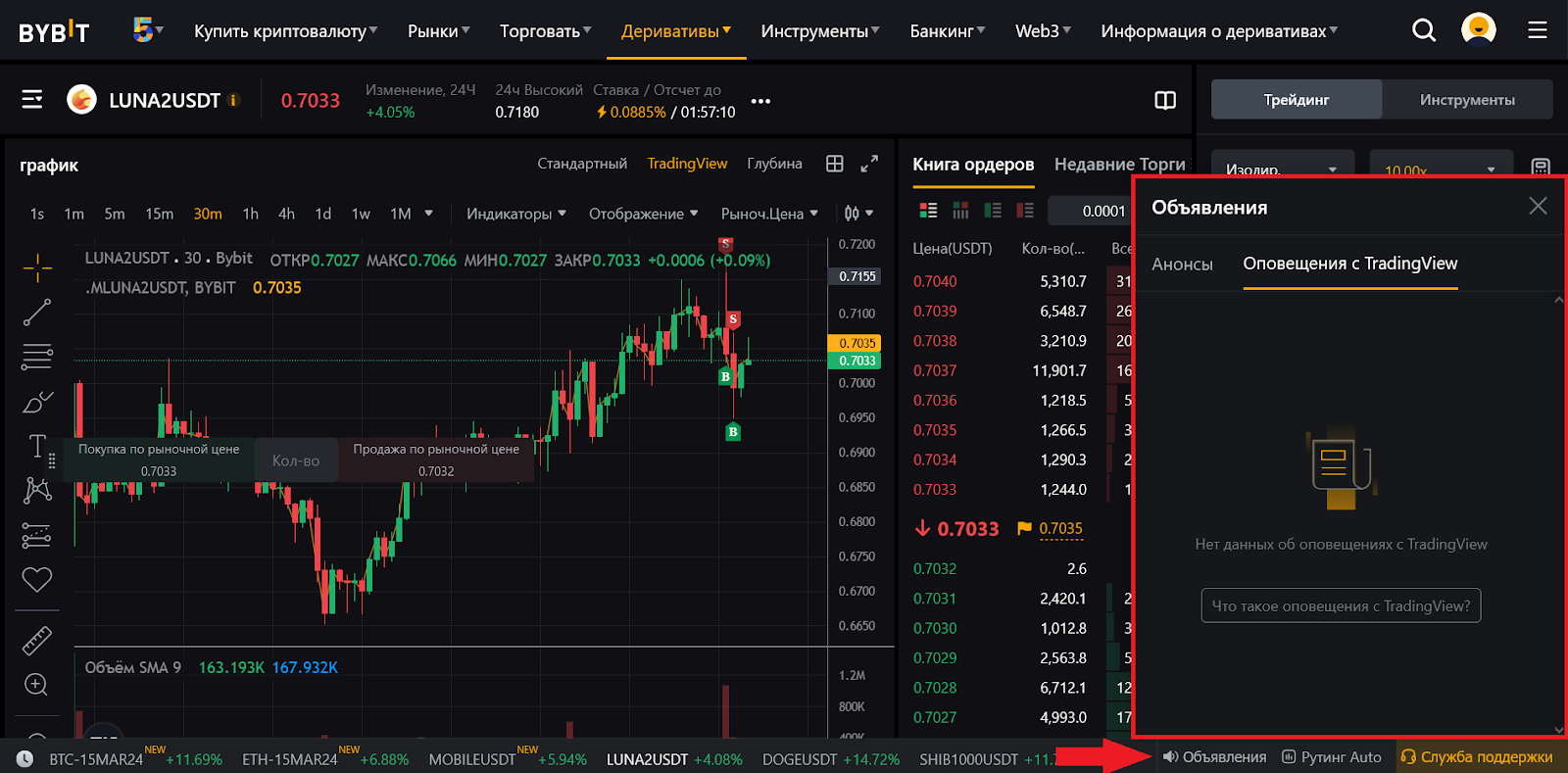Screen dimensions: 1568x773
Task: Open Информация о деривативах menu
Action: [1219, 31]
